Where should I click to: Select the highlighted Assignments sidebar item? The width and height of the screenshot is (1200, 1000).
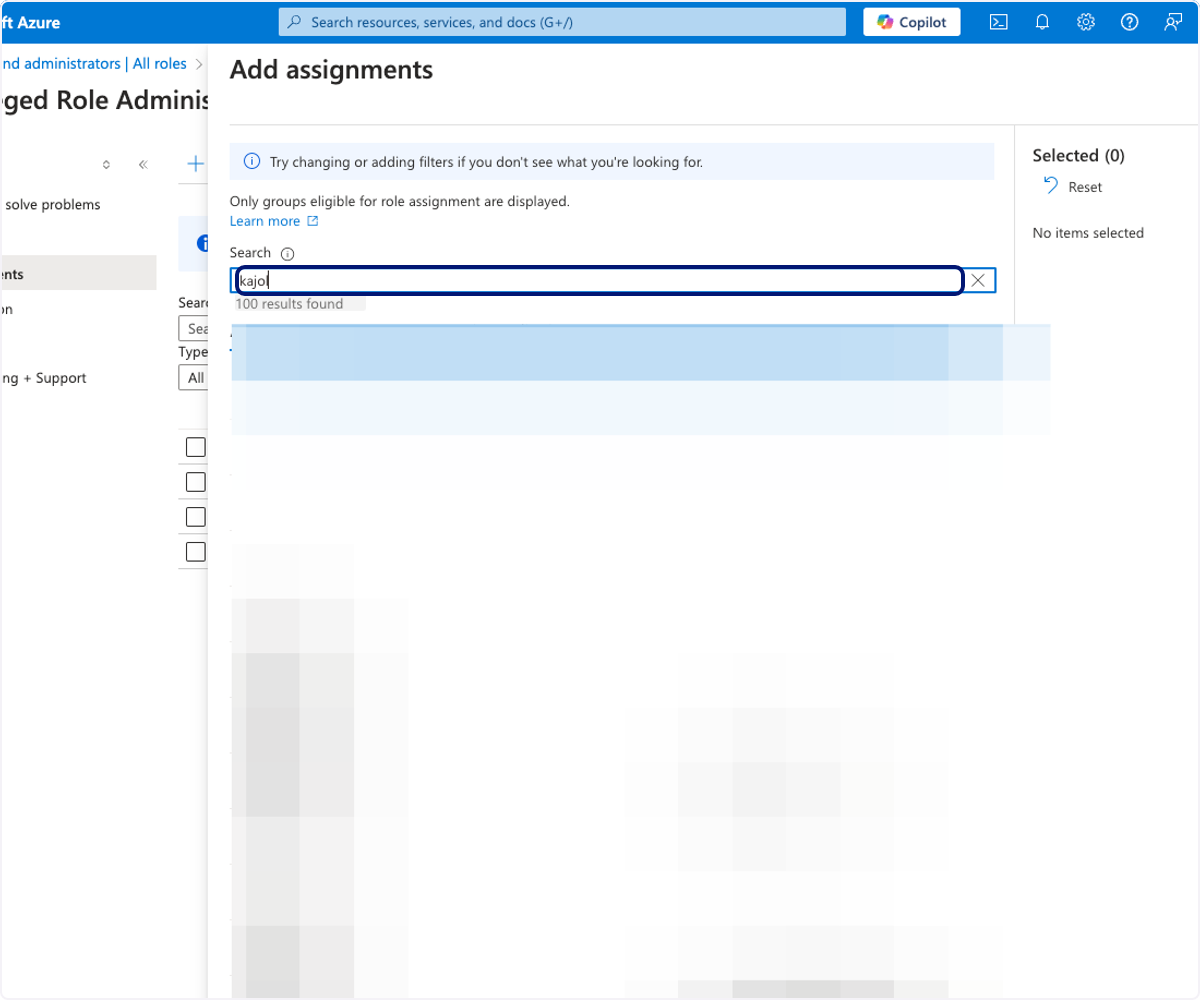[x=78, y=273]
